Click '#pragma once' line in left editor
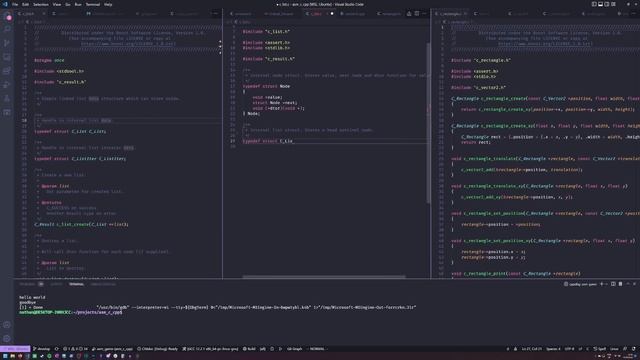The image size is (640, 360). 49,60
